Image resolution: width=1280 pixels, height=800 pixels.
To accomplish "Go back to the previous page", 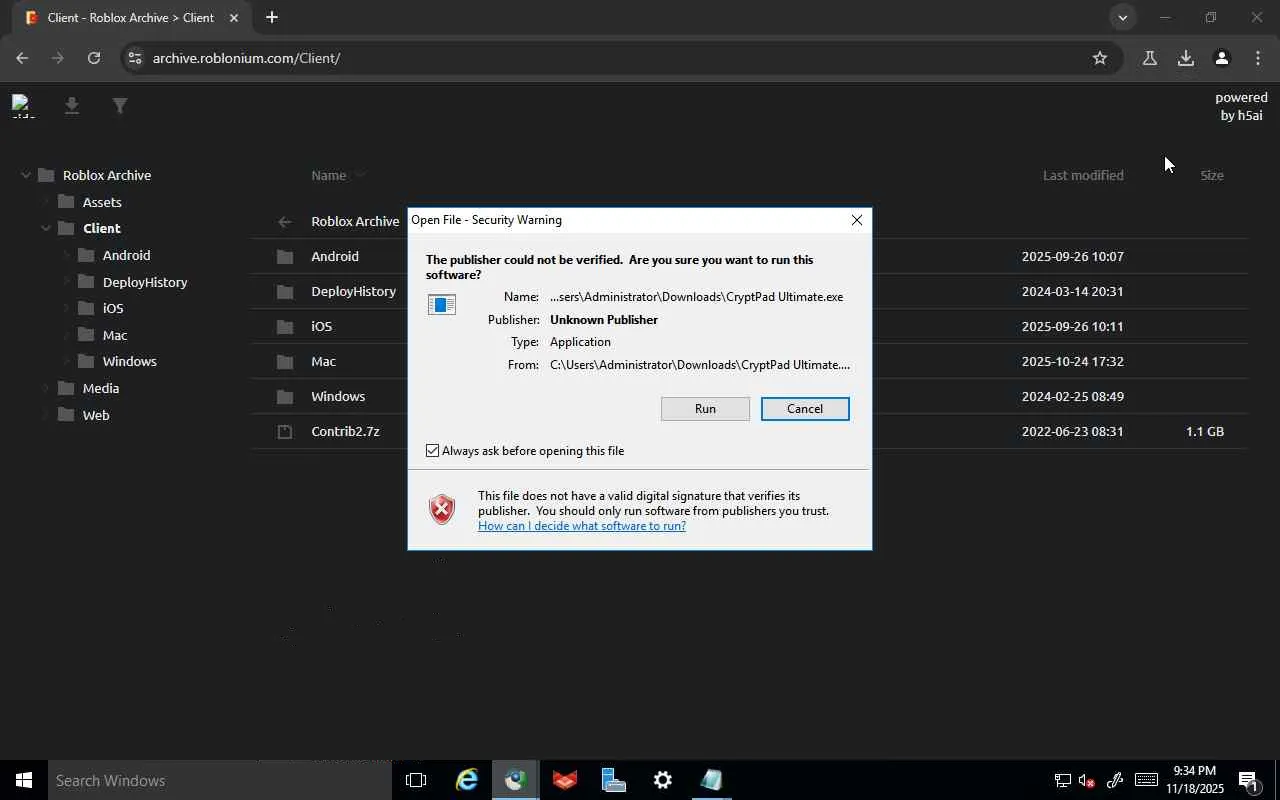I will (x=22, y=58).
